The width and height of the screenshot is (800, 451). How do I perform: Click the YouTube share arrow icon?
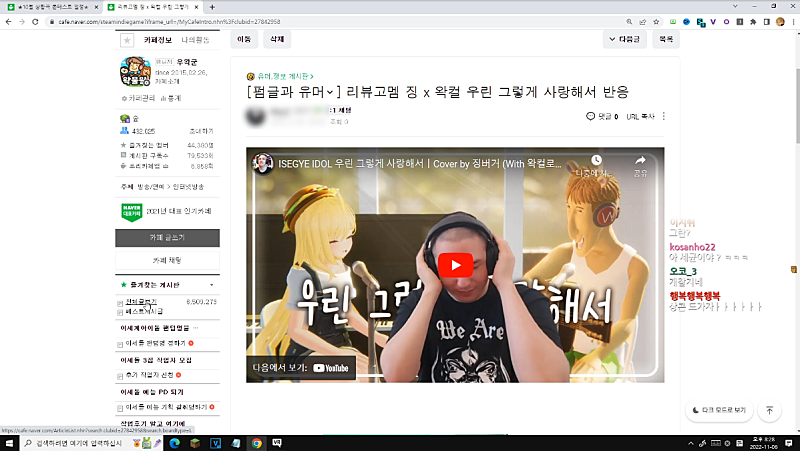640,161
